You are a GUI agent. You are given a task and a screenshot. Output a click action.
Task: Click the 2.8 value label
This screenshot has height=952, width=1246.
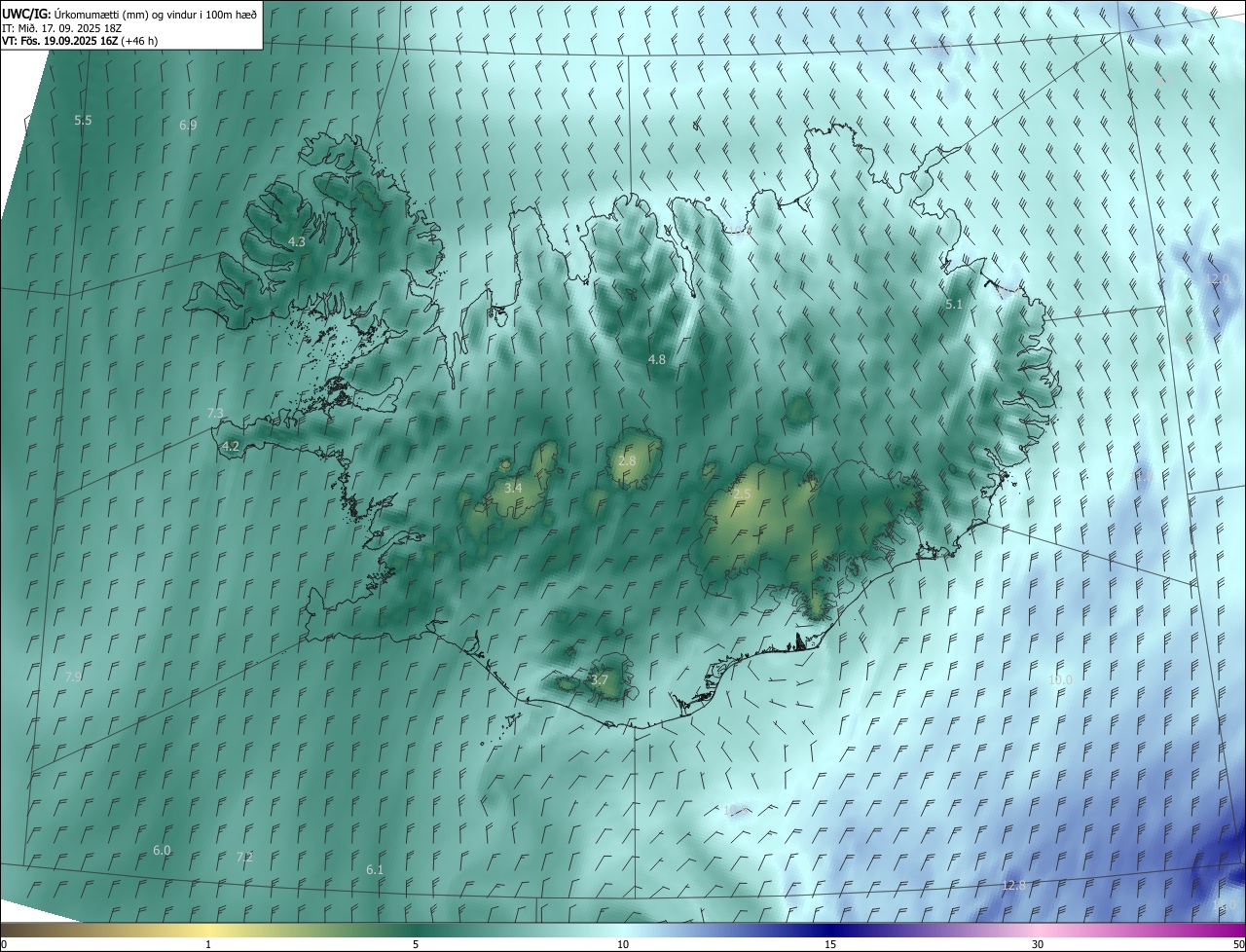[x=627, y=460]
